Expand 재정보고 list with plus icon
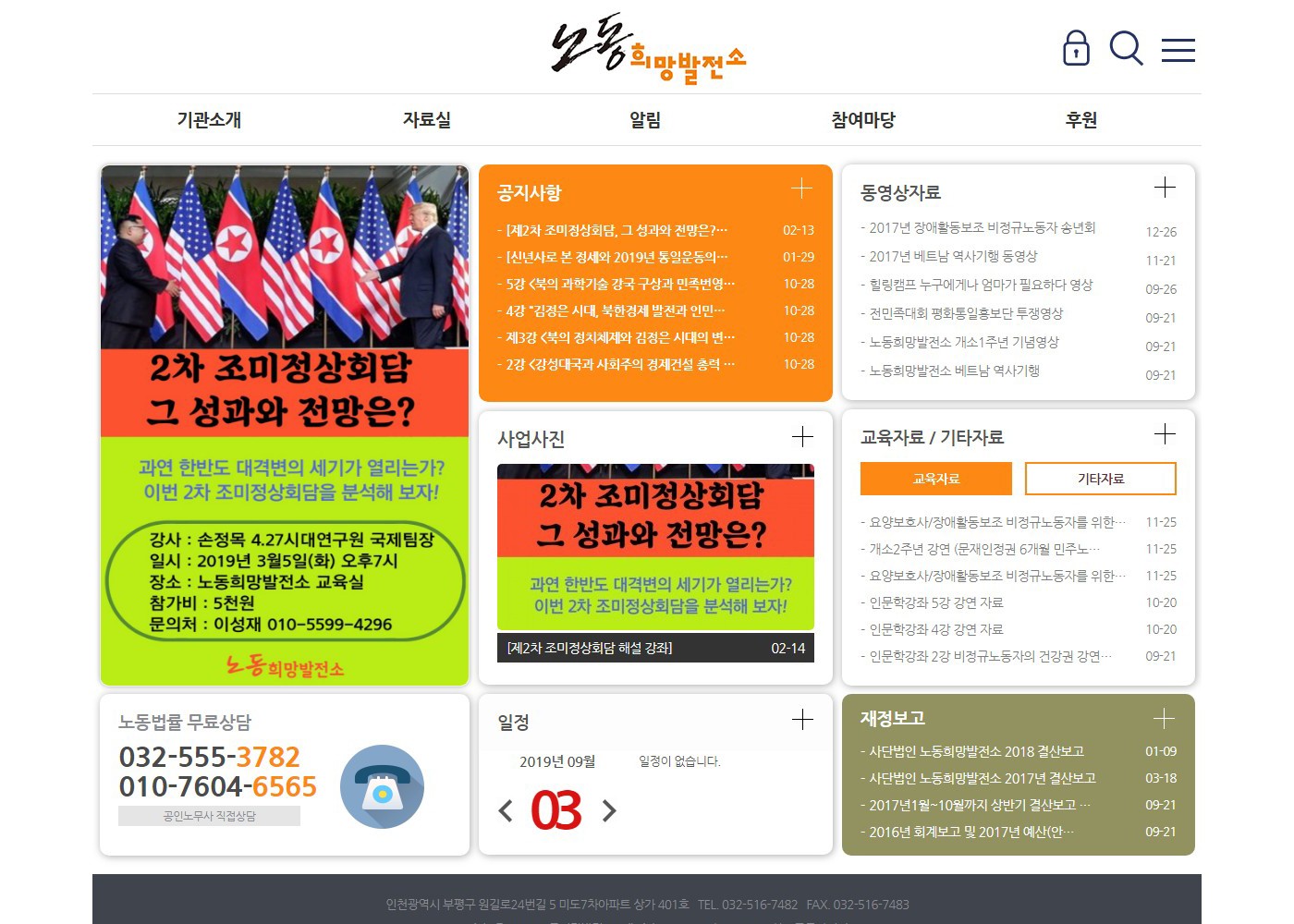Viewport: 1294px width, 924px height. tap(1164, 718)
